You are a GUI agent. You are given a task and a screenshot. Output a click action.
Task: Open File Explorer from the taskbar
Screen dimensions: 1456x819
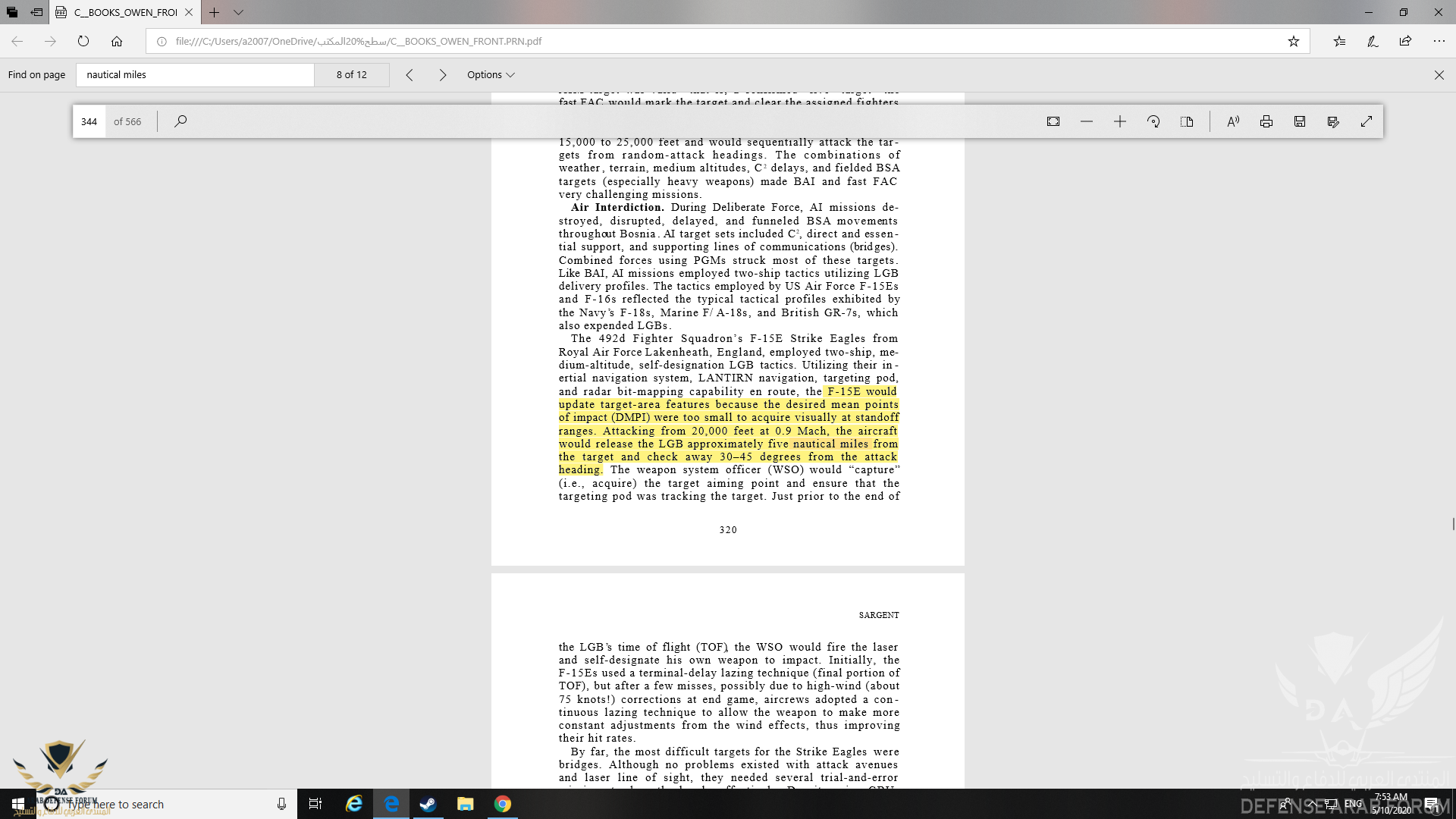pos(465,804)
